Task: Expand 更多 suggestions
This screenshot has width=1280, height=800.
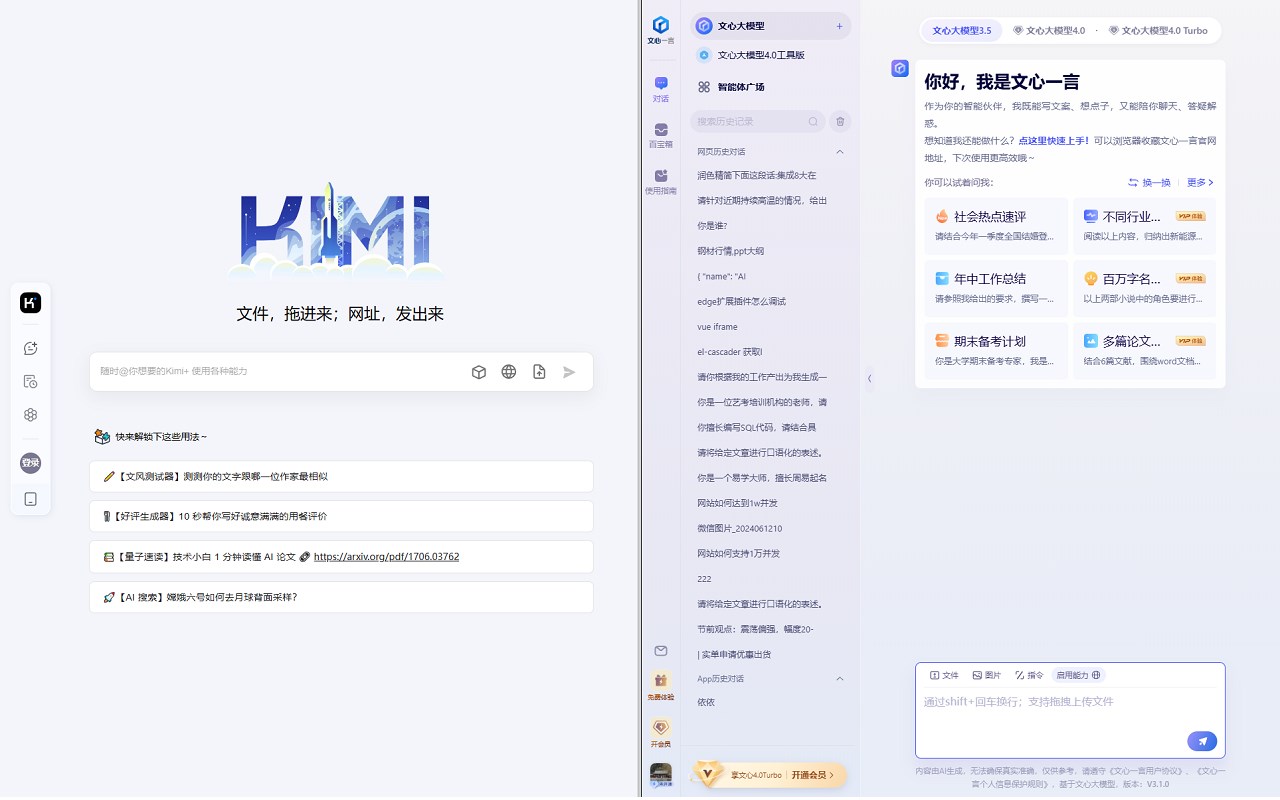Action: pyautogui.click(x=1200, y=183)
